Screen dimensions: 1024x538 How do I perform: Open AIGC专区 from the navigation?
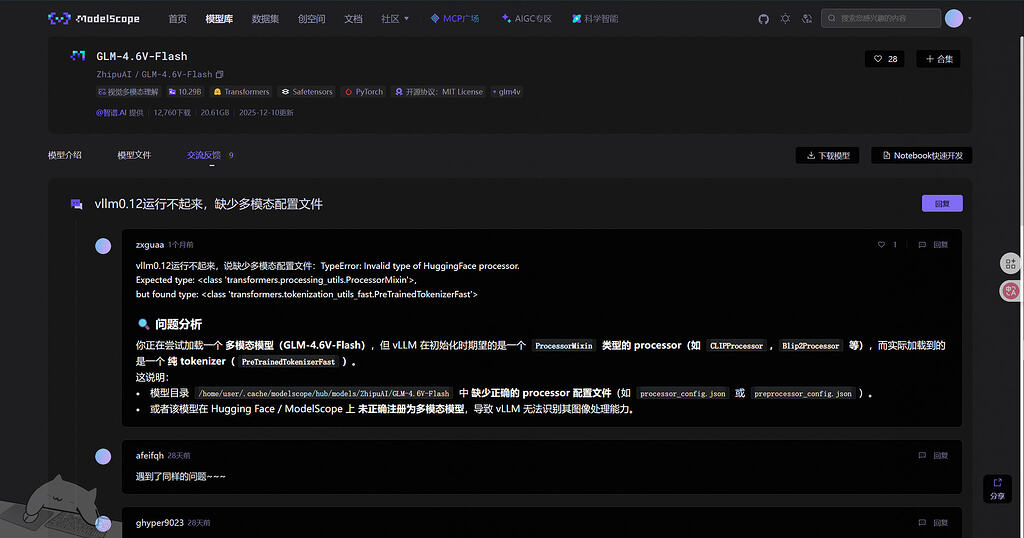point(526,19)
